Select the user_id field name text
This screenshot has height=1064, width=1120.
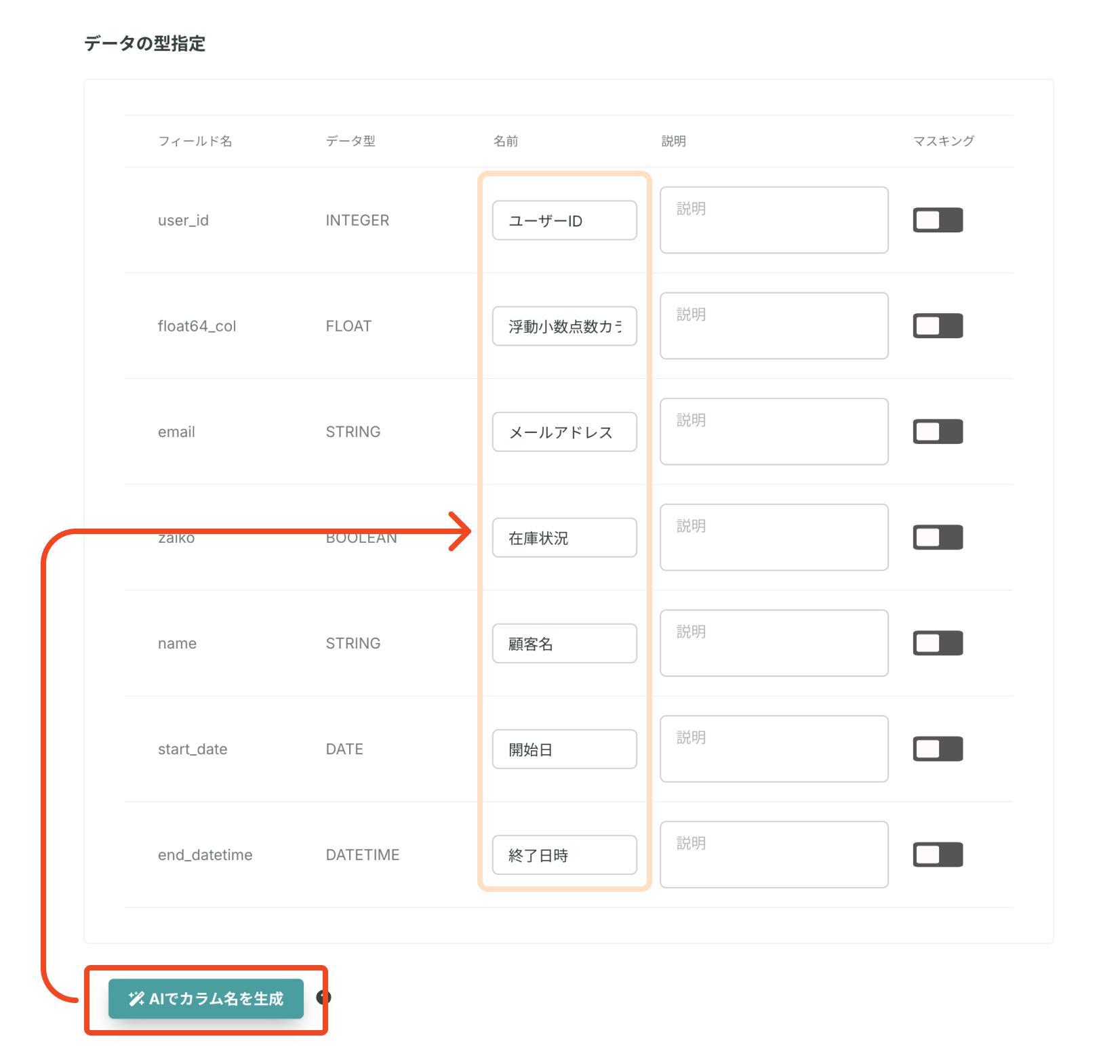click(183, 220)
